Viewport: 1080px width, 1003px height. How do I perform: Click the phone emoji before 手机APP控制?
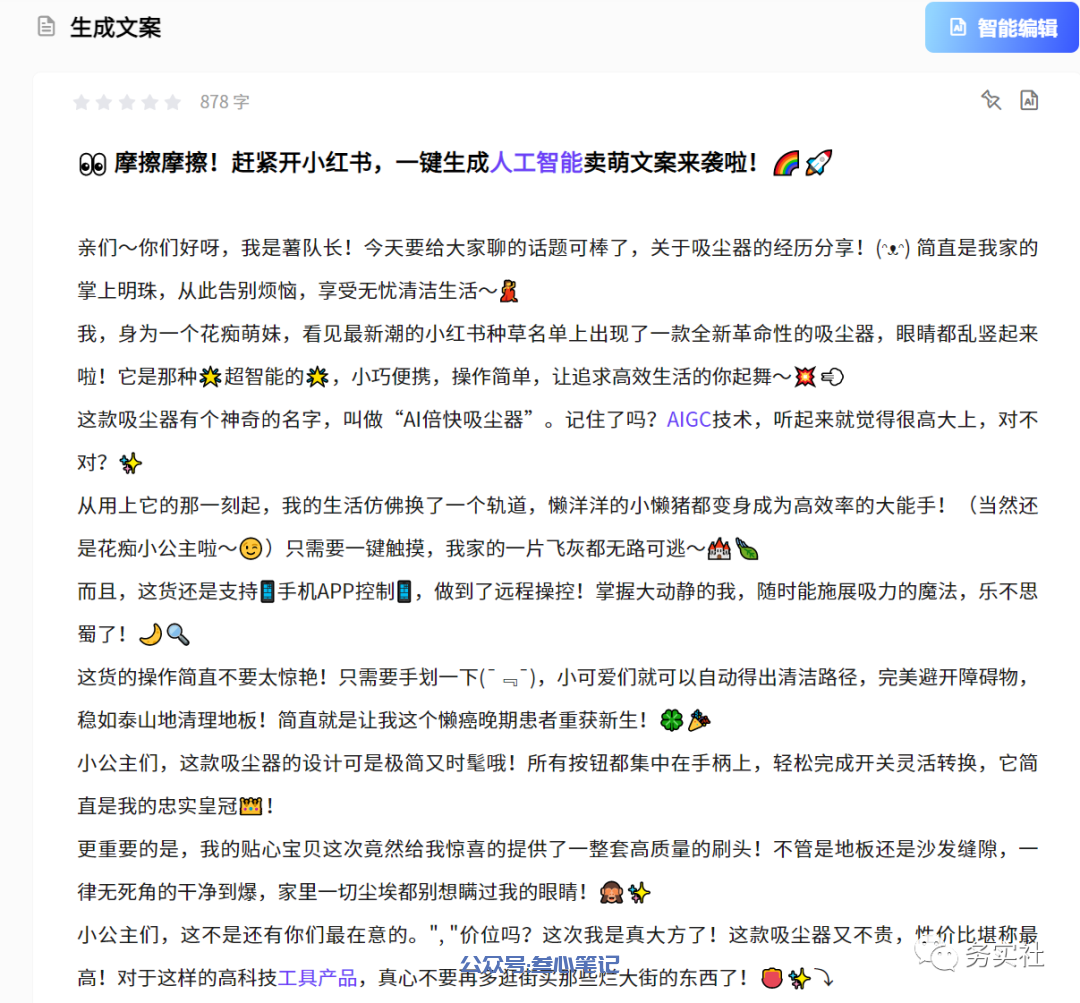tap(268, 592)
